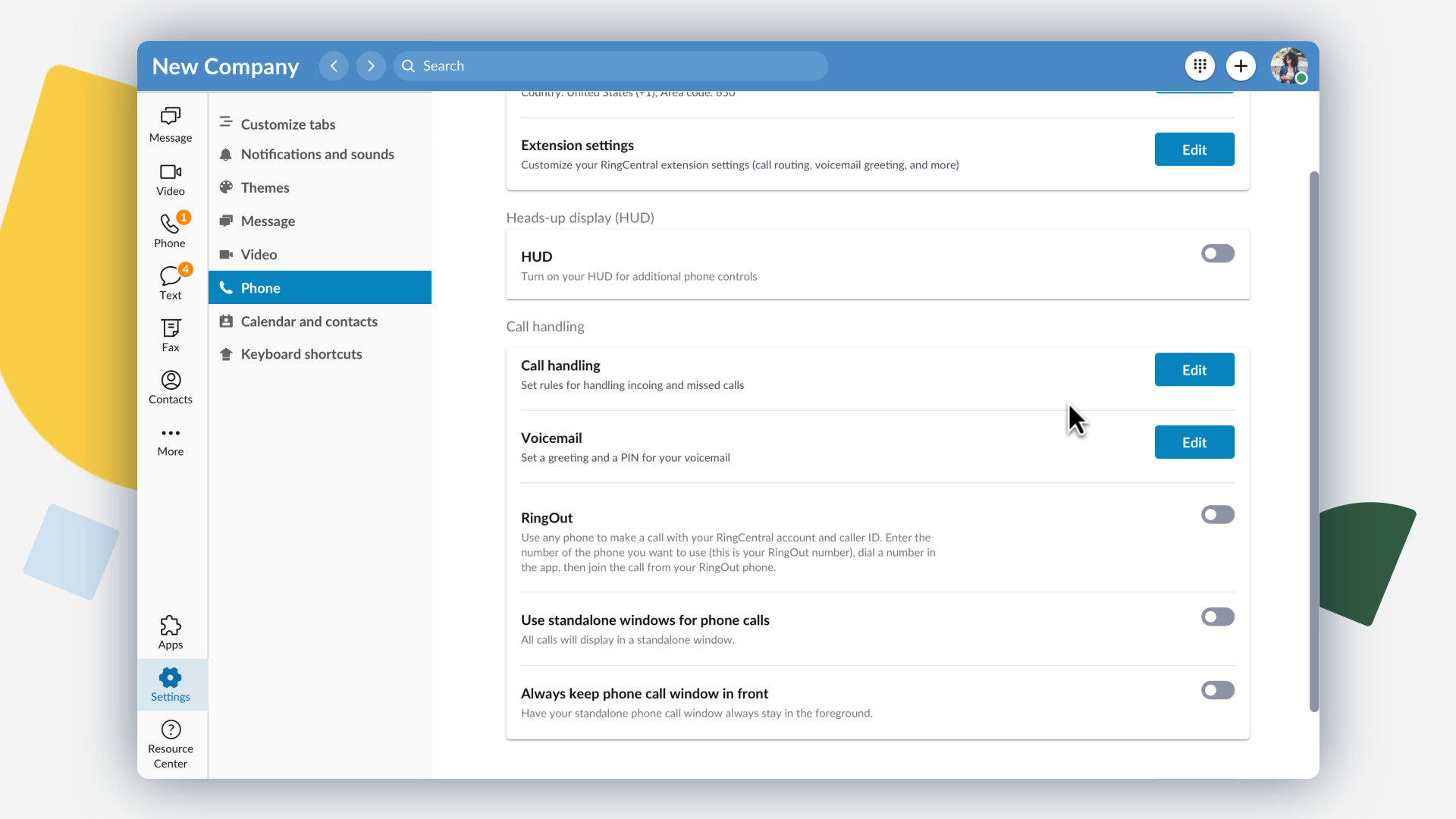
Task: Edit Extension settings
Action: point(1194,149)
